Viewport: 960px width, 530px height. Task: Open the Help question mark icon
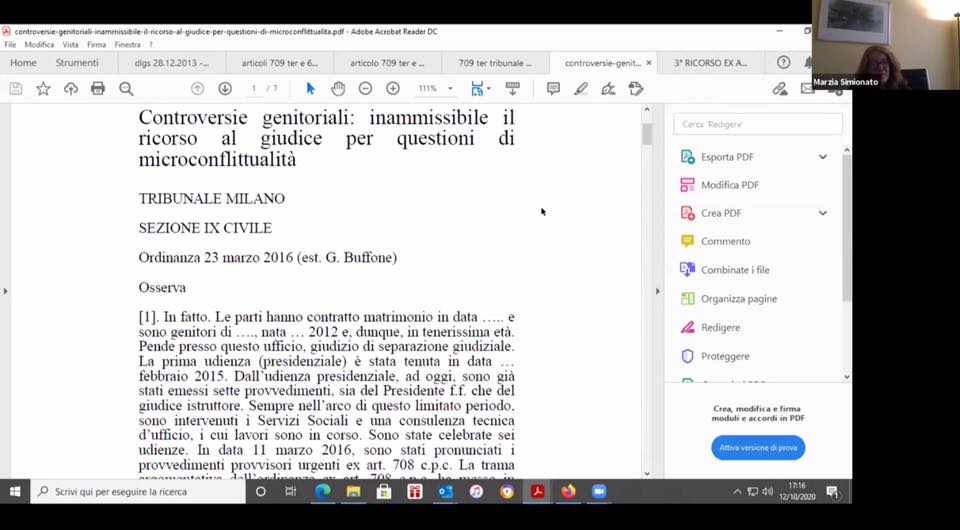783,62
